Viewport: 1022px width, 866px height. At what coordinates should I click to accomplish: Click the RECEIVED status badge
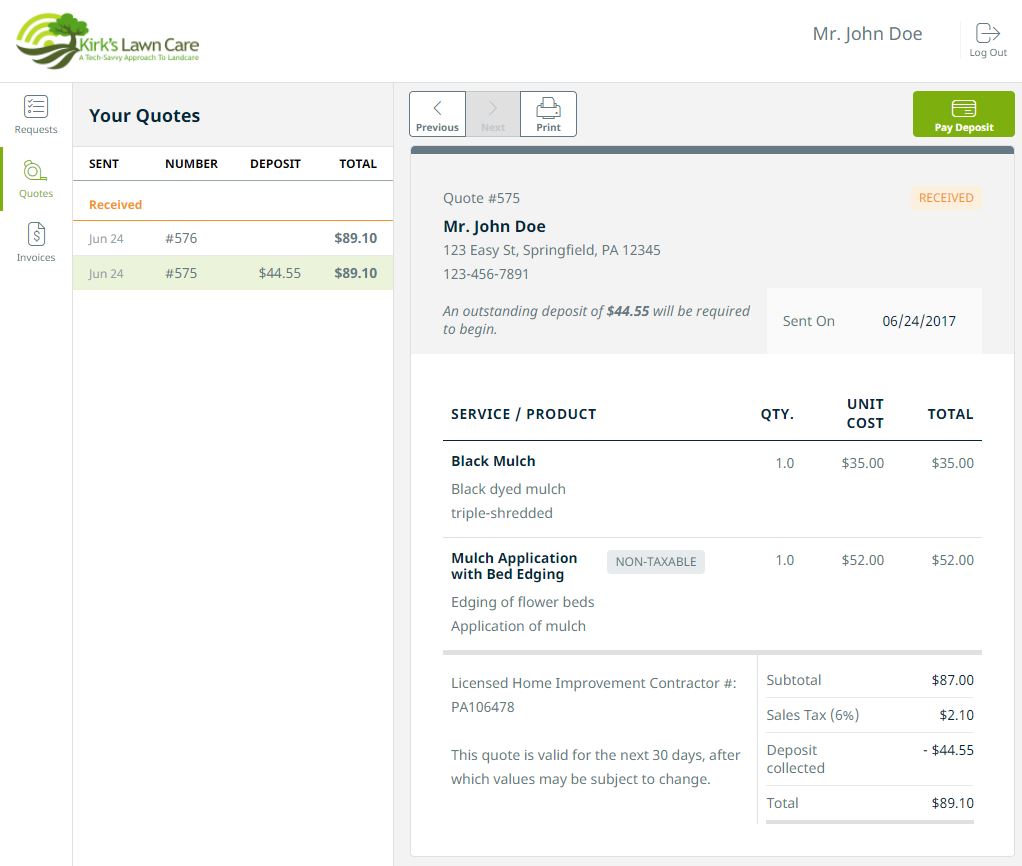click(945, 198)
